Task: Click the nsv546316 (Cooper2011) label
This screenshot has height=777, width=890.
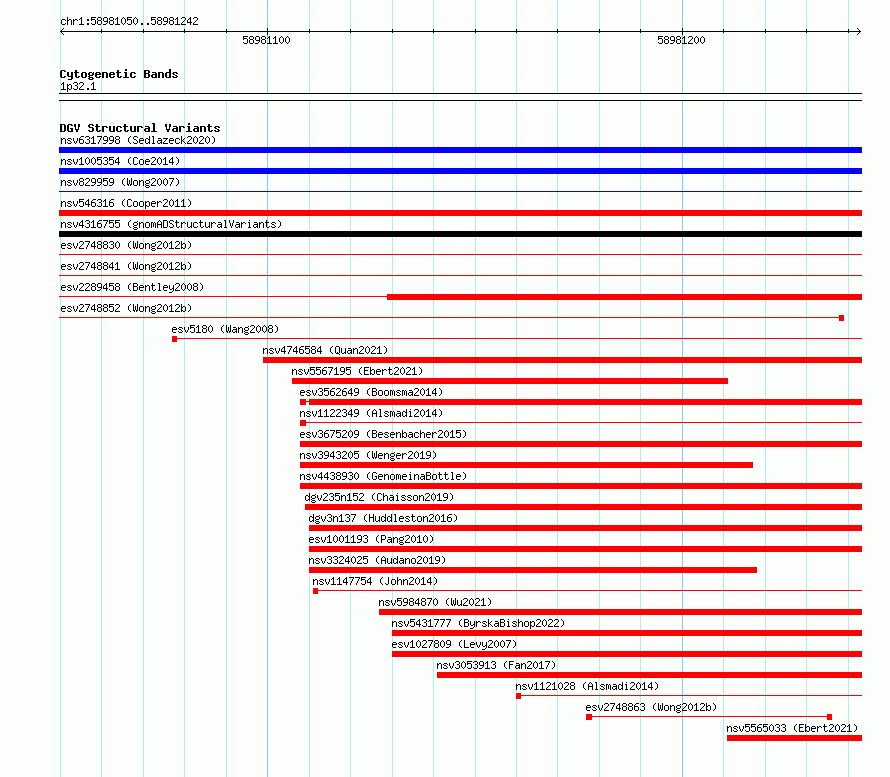Action: (x=126, y=203)
